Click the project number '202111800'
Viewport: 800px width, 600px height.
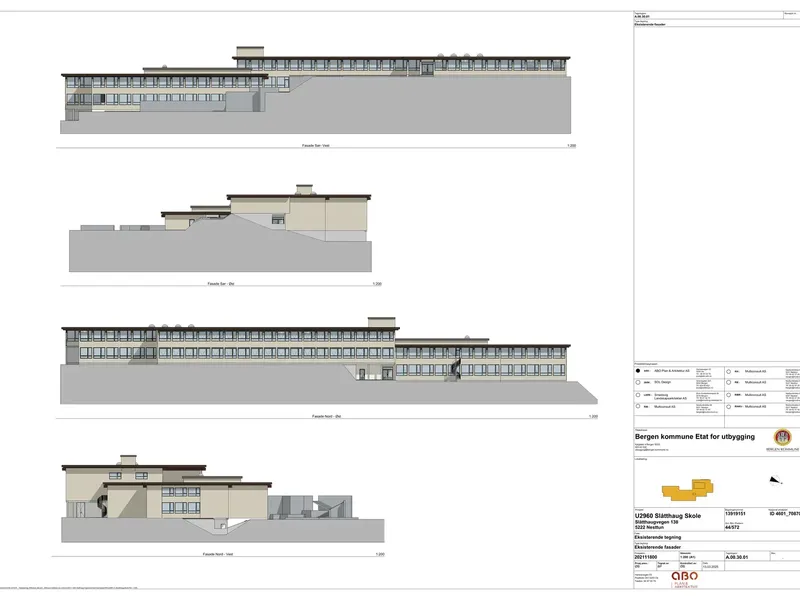pos(645,557)
